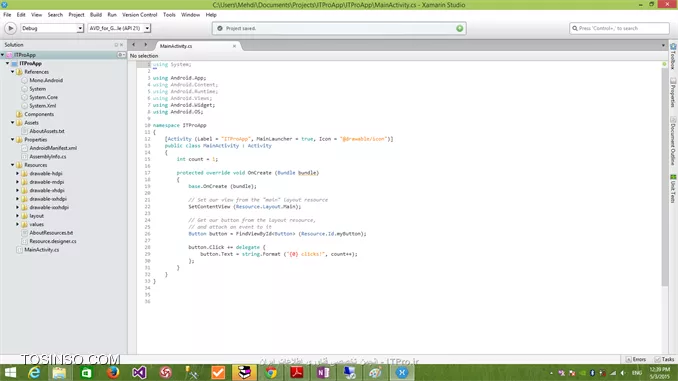Start debugging with the Run play button
This screenshot has height=381, width=678.
point(10,28)
